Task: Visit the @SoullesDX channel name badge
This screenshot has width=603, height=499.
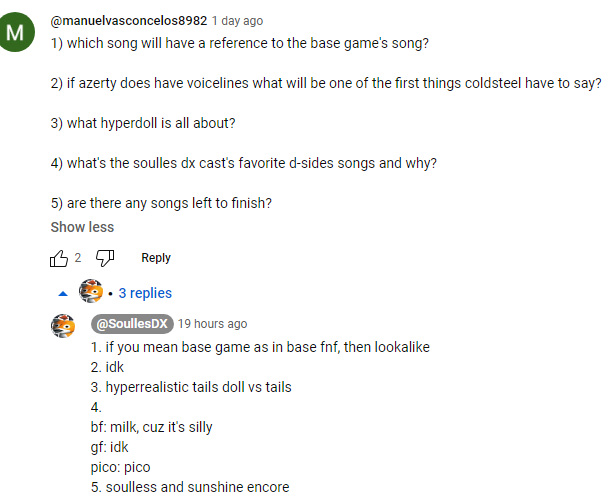Action: pos(131,324)
